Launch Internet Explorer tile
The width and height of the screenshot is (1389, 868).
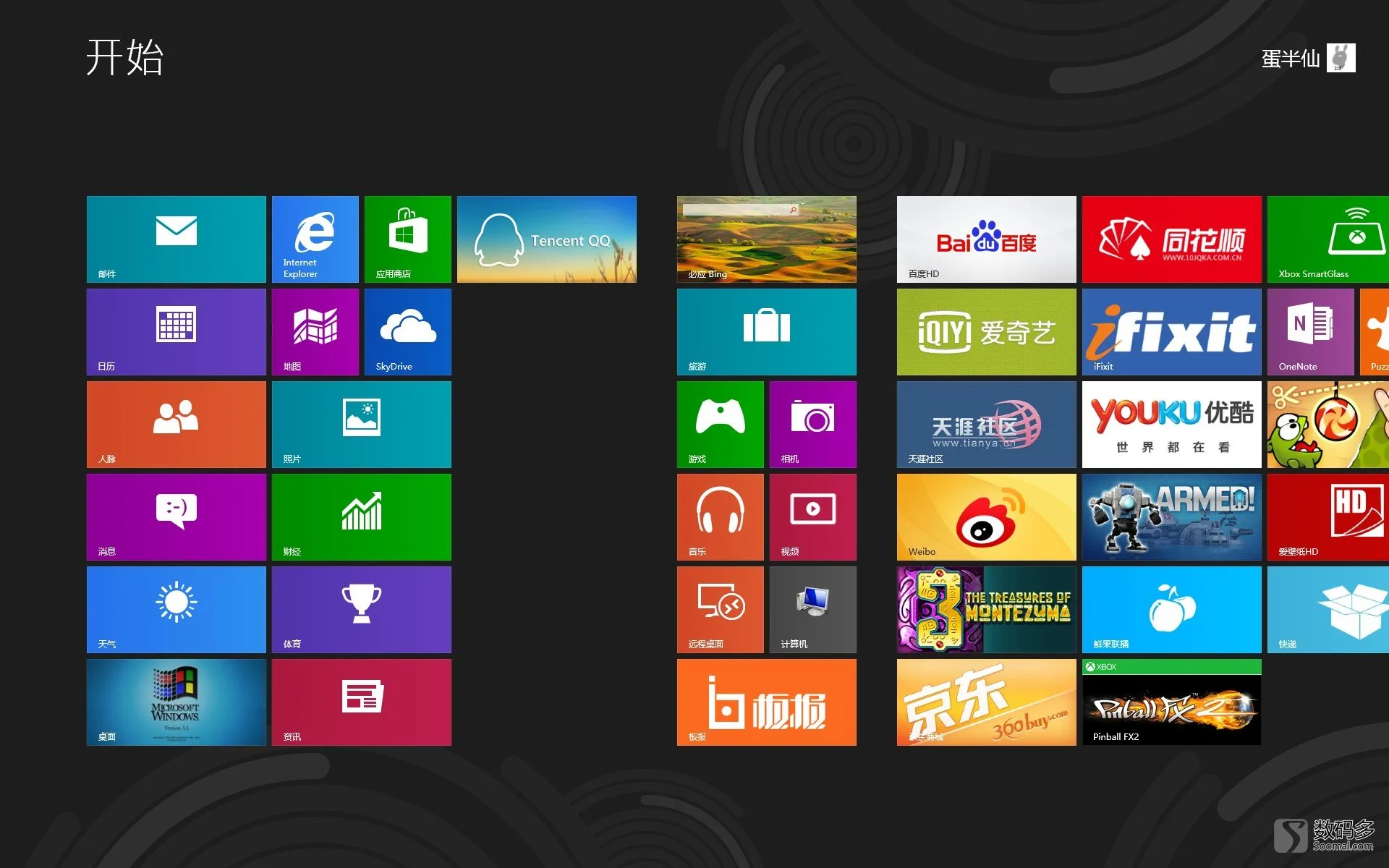[315, 239]
